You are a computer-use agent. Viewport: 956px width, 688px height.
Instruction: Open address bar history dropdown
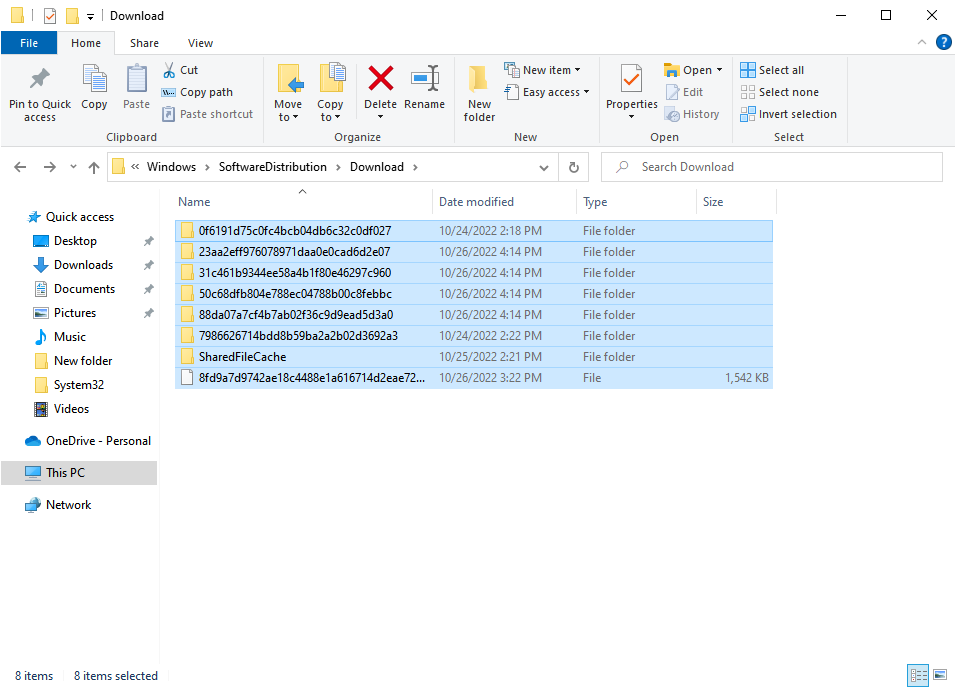(544, 167)
